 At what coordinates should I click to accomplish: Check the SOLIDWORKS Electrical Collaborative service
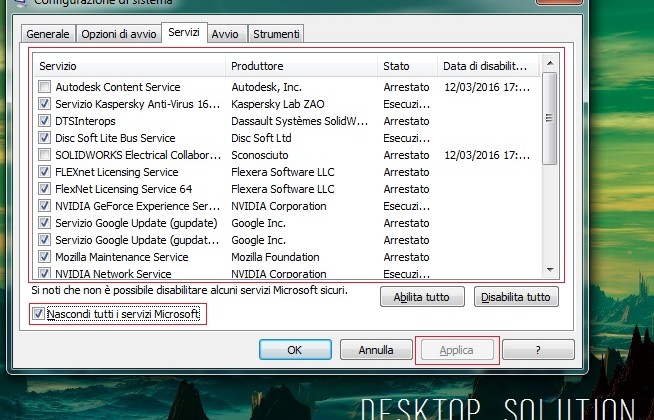[x=45, y=155]
